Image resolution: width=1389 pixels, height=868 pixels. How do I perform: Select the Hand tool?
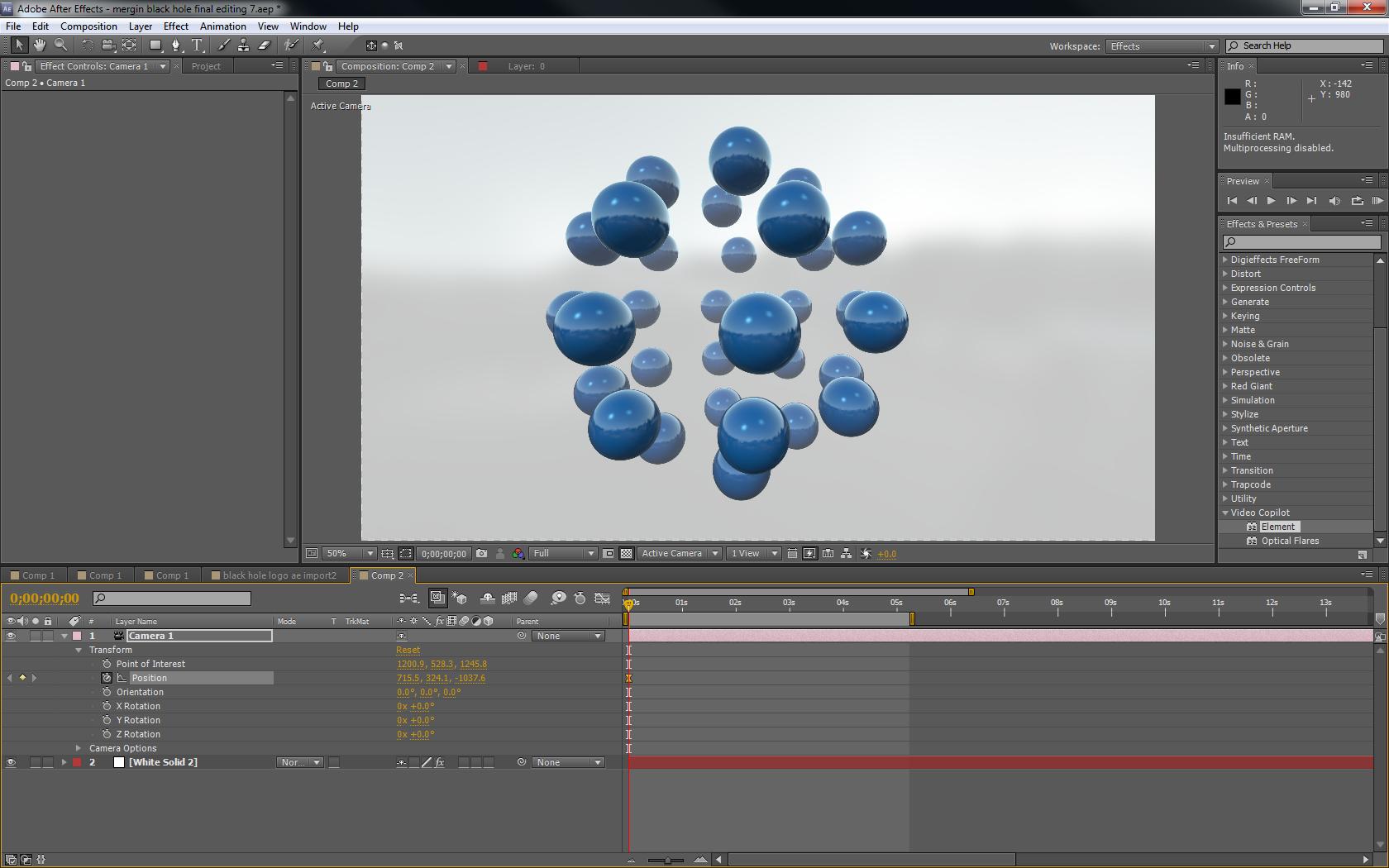39,45
